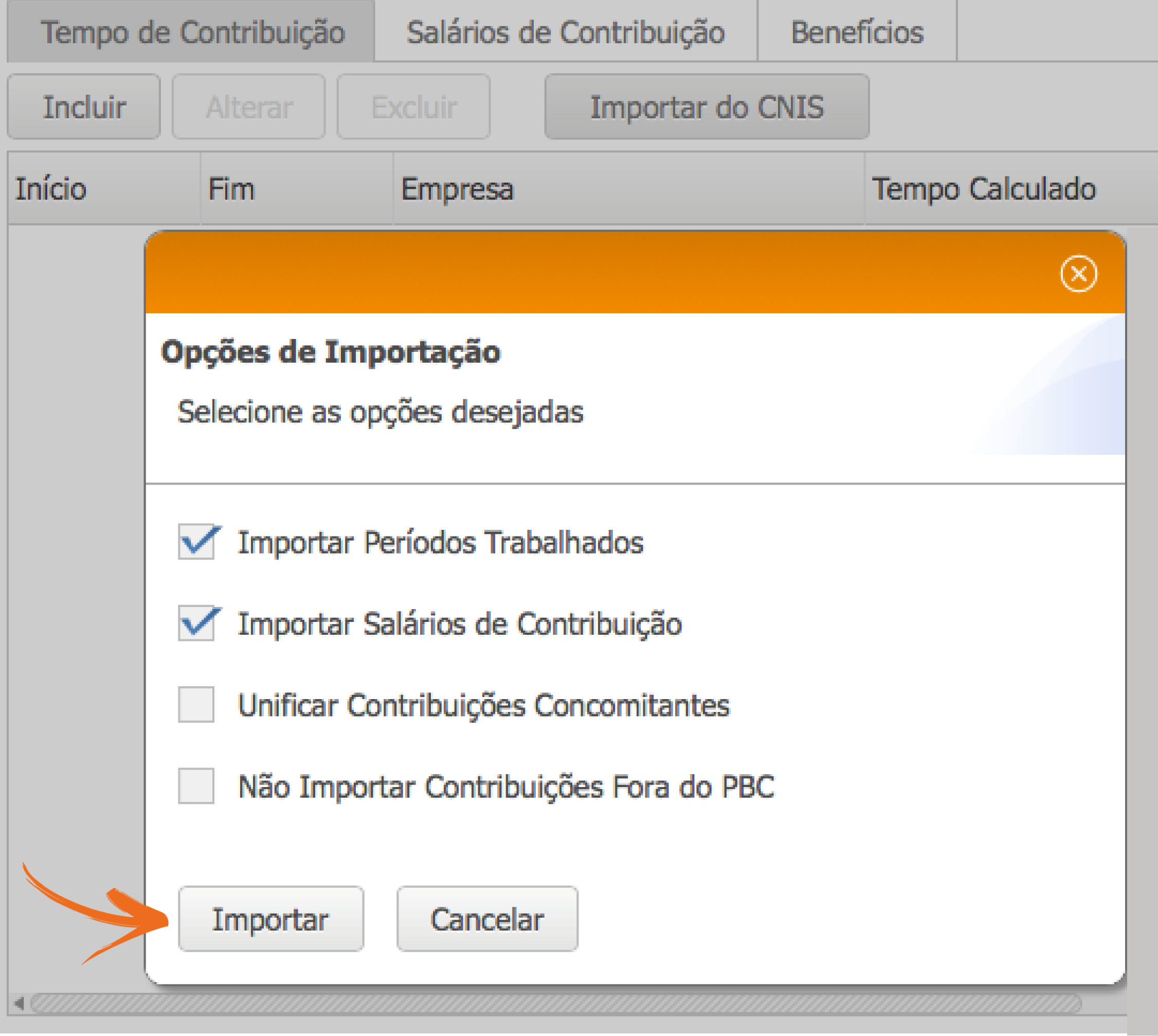Check Não Importar Contribuições Fora do PBC
1158x1036 pixels.
point(196,786)
